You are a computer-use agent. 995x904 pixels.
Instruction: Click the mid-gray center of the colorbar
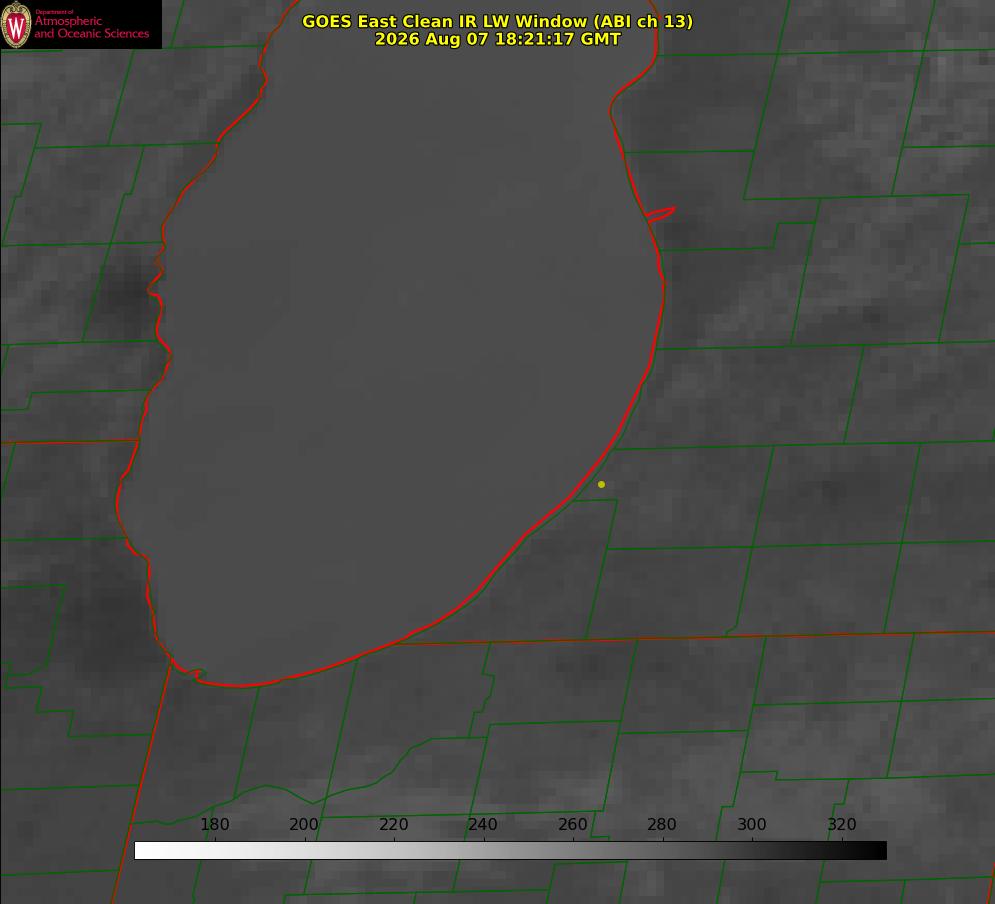pos(511,851)
